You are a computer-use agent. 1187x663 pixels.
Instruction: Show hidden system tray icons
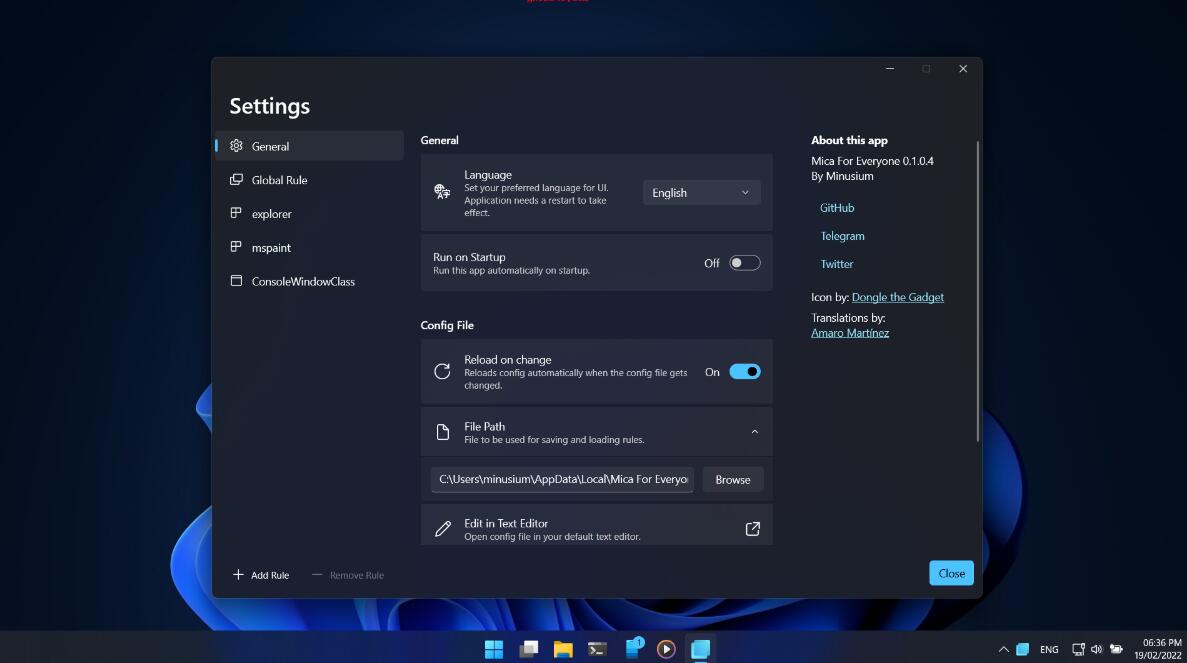(1004, 649)
